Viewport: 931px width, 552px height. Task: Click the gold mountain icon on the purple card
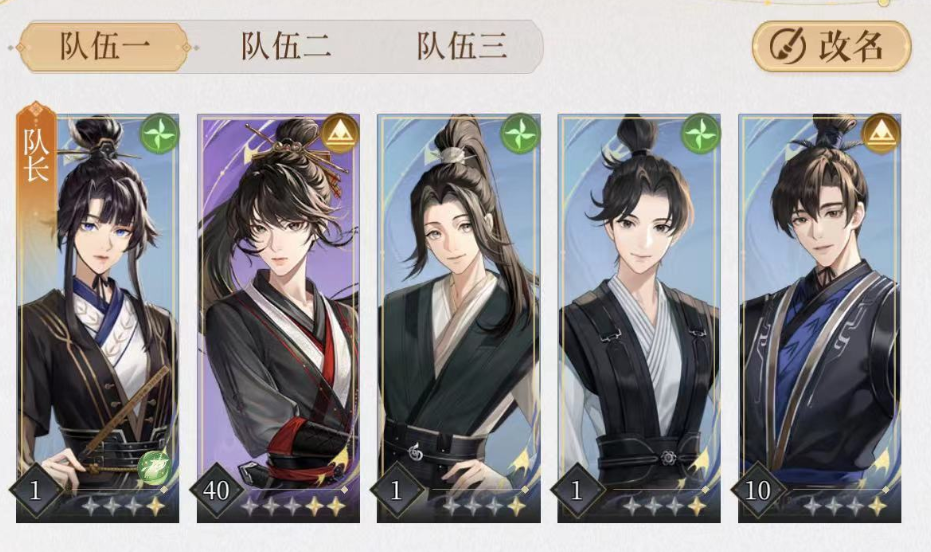click(x=340, y=133)
